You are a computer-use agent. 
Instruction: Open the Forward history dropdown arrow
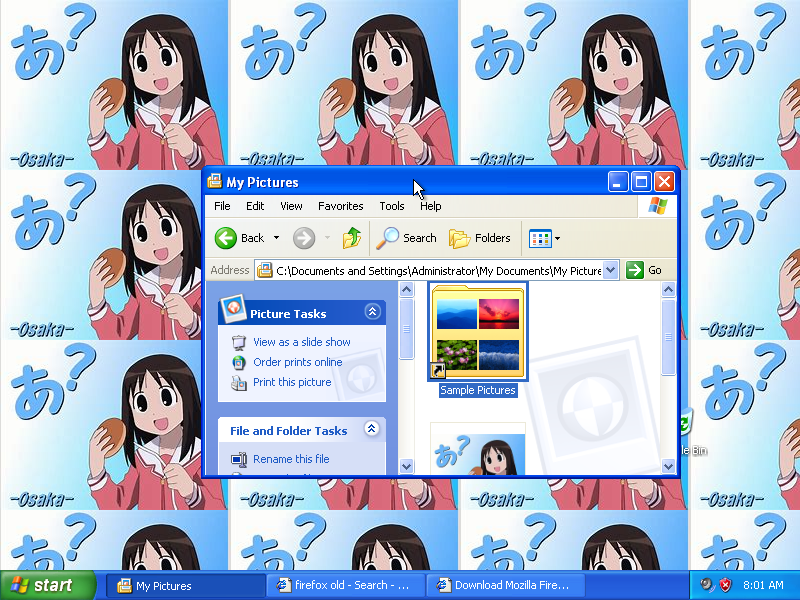327,238
